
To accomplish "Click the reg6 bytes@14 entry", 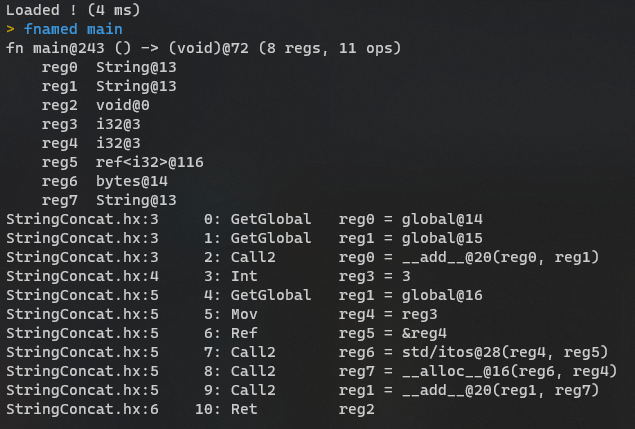I will coord(104,181).
